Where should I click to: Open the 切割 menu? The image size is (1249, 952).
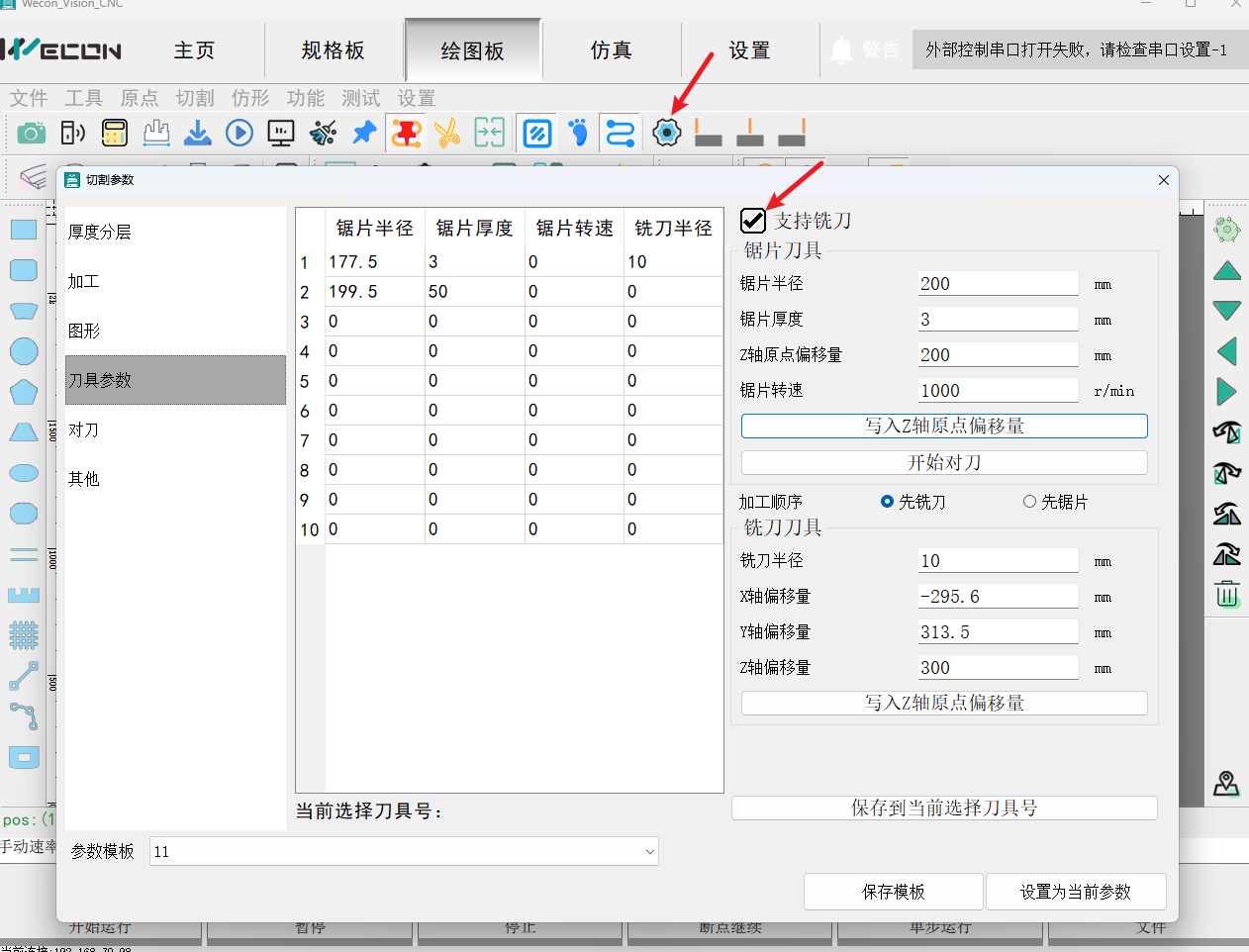195,98
